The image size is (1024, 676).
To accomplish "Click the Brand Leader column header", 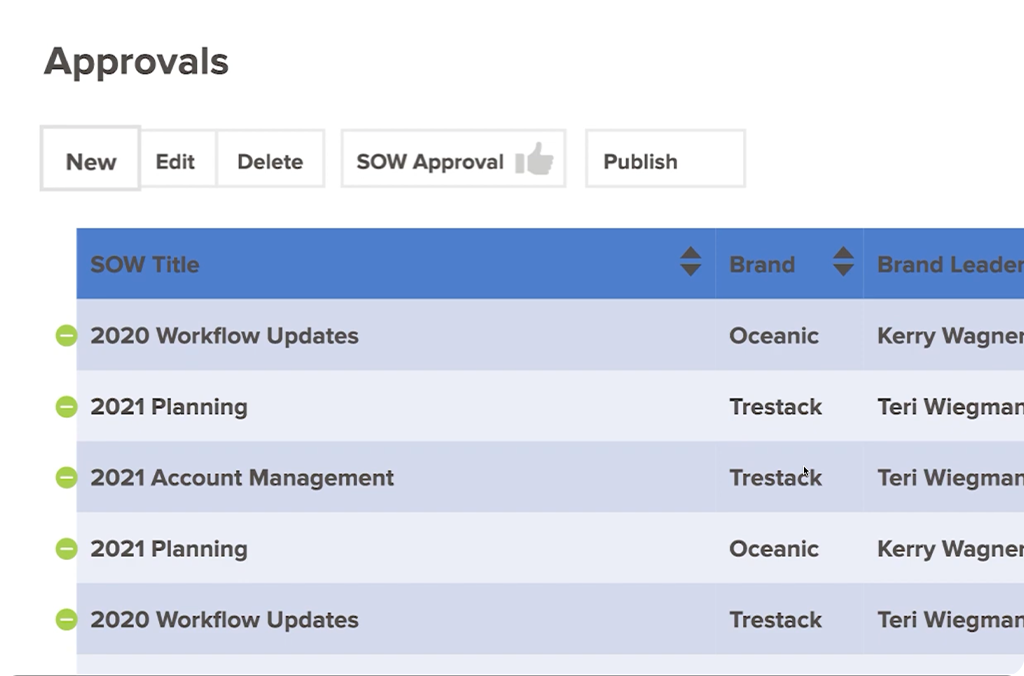I will coord(944,264).
